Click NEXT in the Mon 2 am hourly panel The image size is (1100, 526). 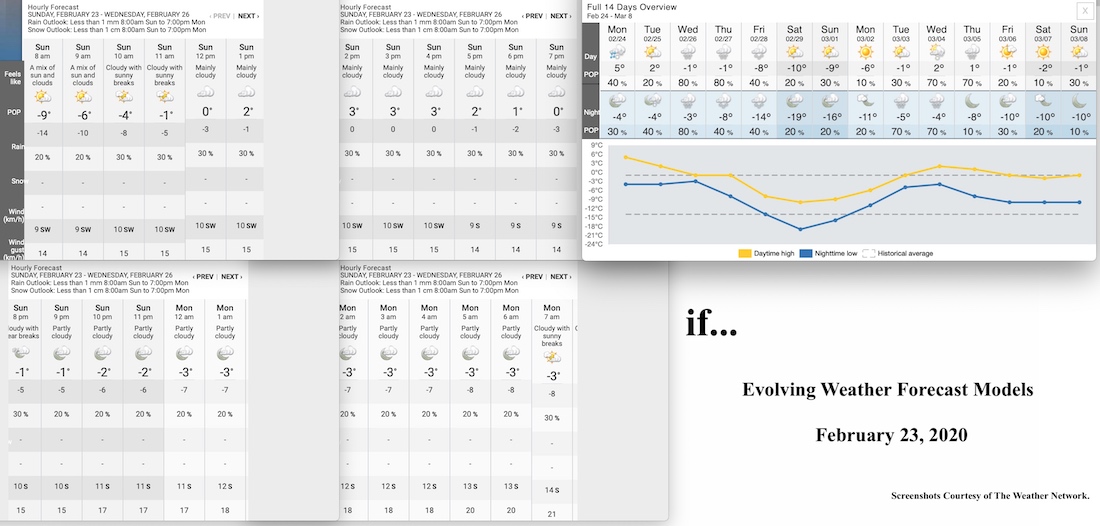[561, 276]
